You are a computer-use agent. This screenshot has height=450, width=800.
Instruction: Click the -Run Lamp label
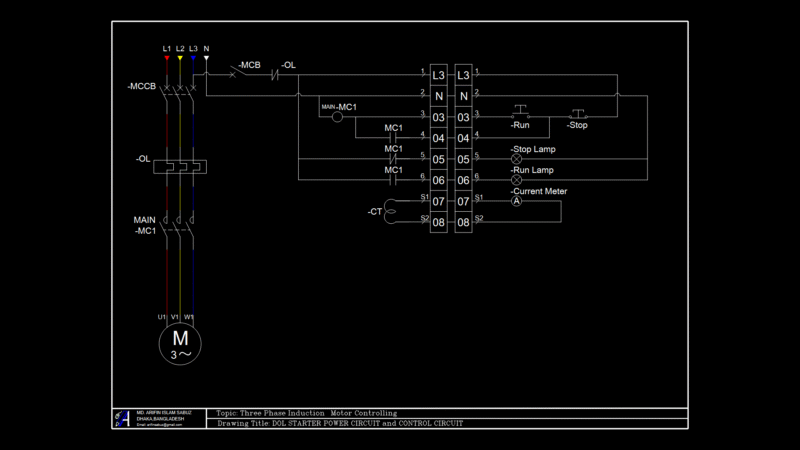click(532, 170)
